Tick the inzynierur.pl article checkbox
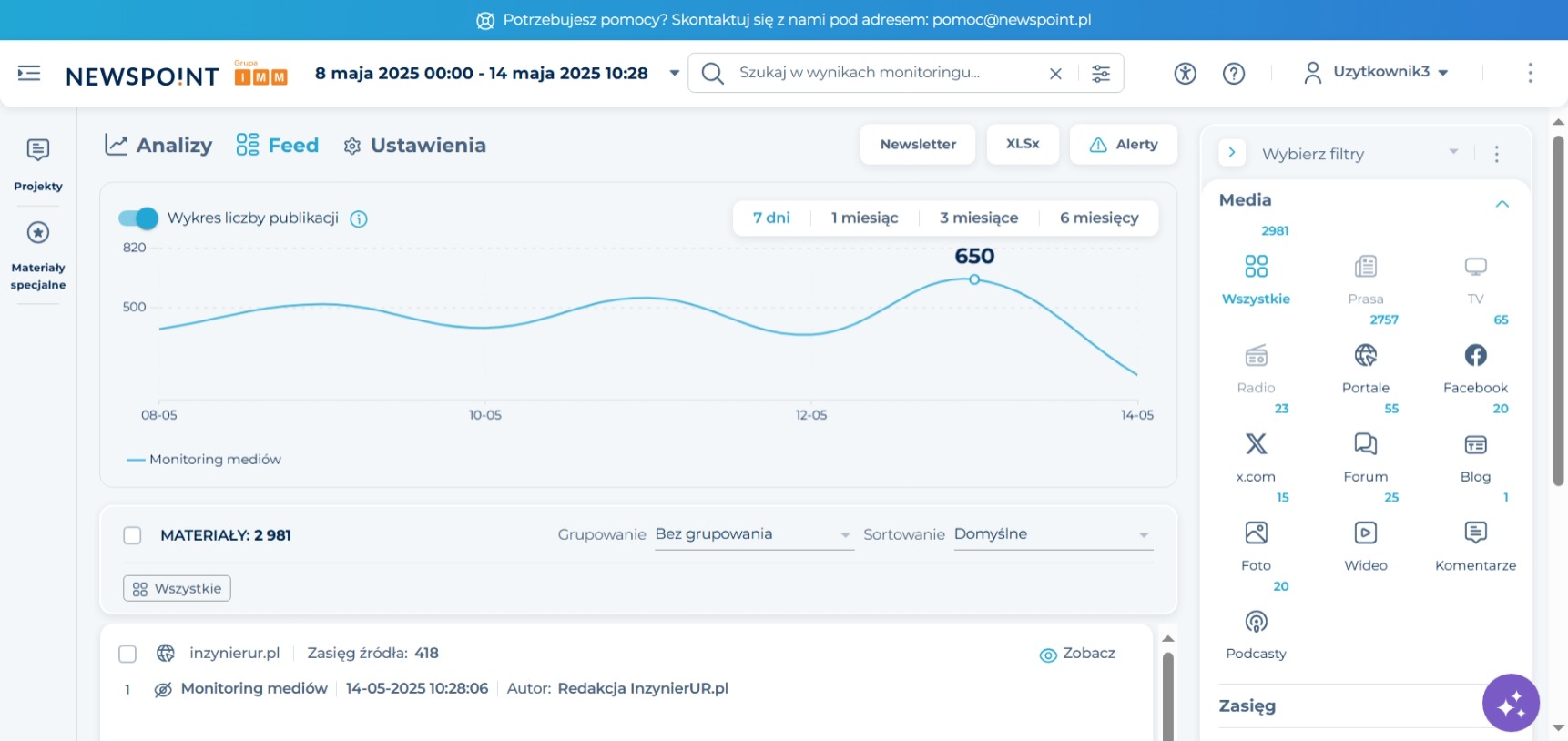 (x=127, y=654)
